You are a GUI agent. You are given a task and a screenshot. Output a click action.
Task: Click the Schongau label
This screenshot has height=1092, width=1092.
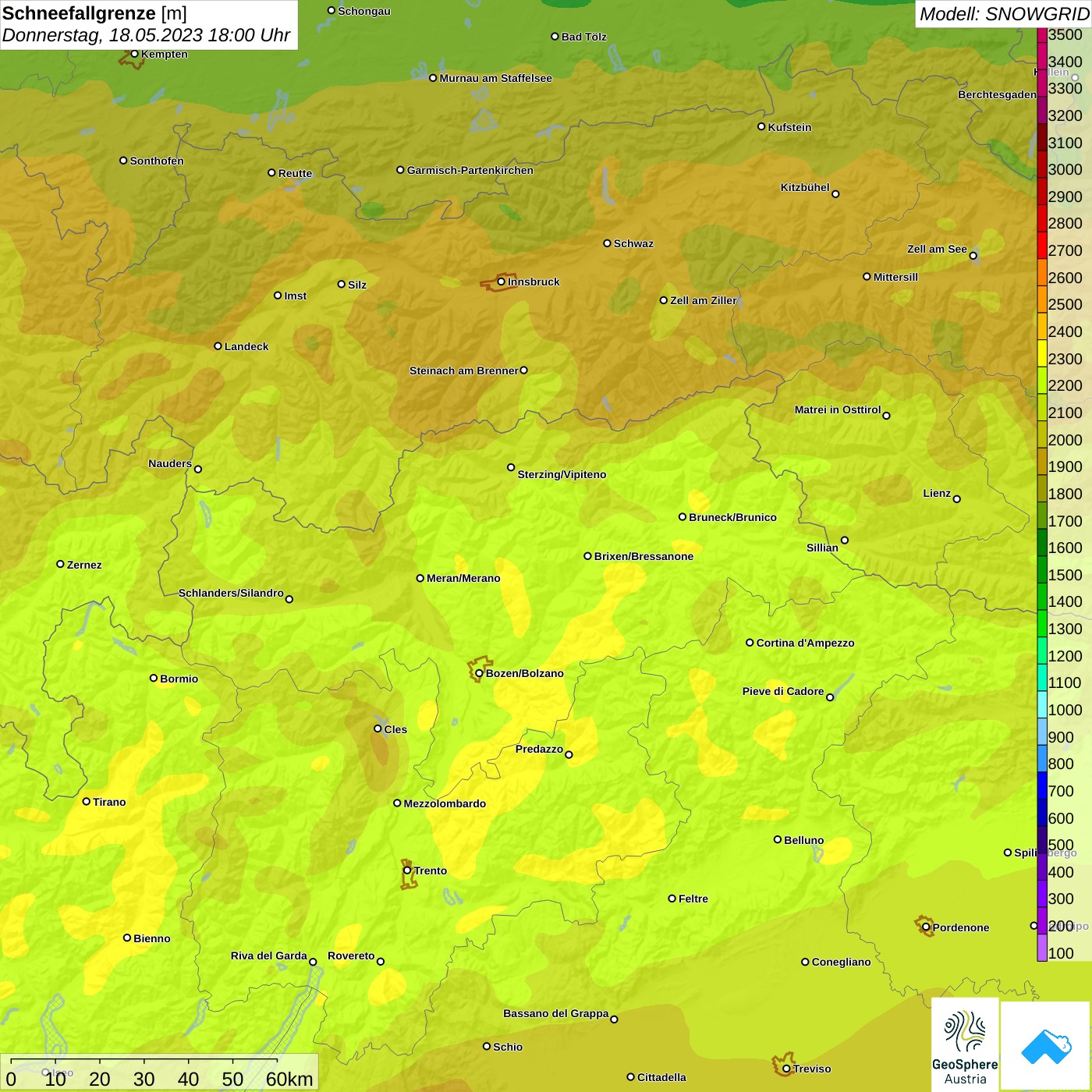[363, 11]
